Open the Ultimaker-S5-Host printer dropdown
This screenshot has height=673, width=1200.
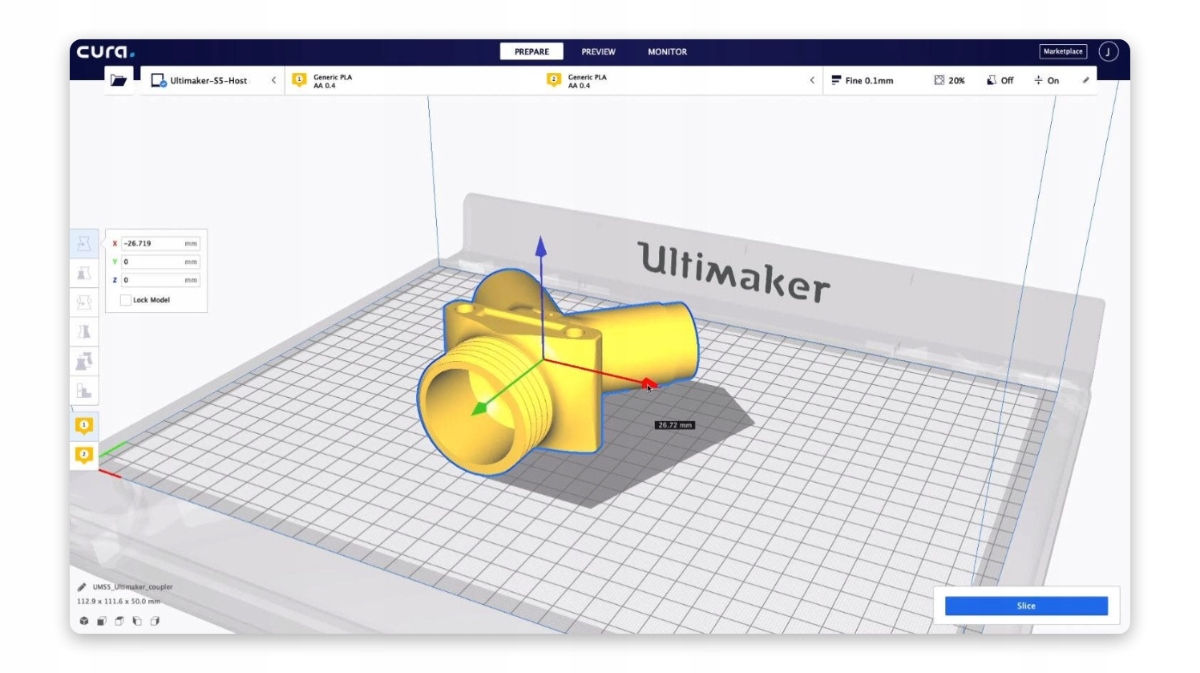tap(214, 80)
